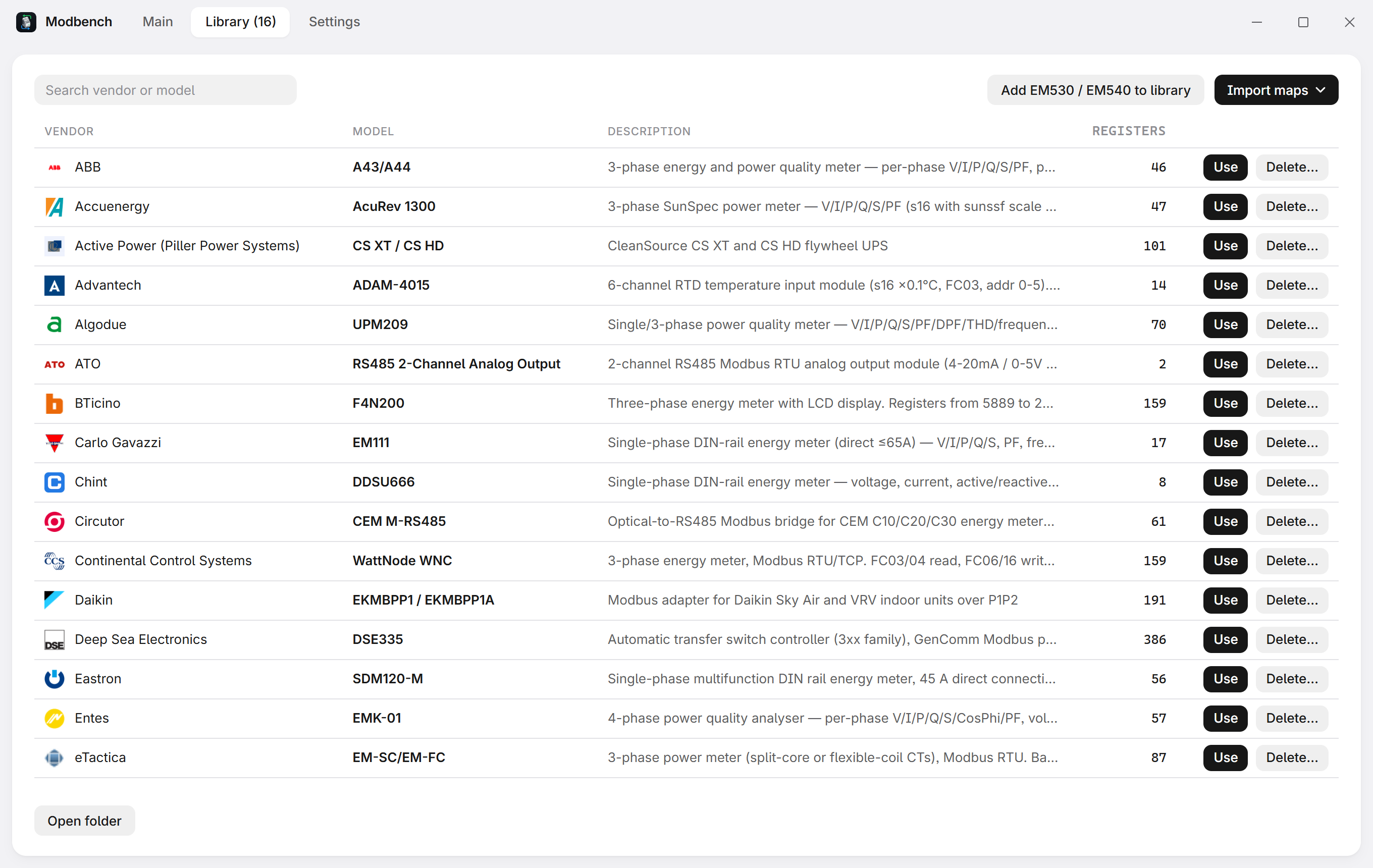The width and height of the screenshot is (1373, 868).
Task: Open the Settings tab
Action: [x=334, y=22]
